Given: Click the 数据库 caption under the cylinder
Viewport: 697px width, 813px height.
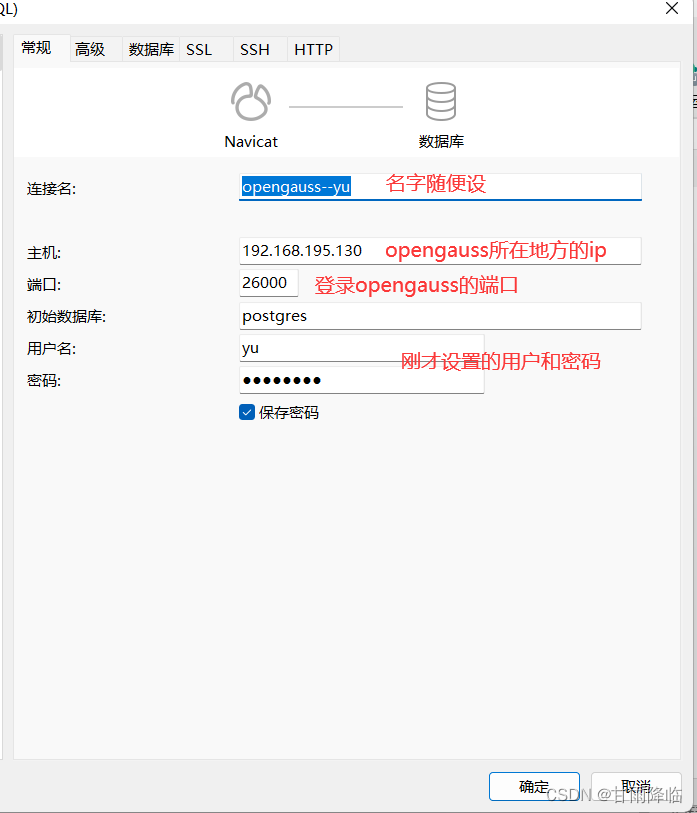Looking at the screenshot, I should pos(441,142).
